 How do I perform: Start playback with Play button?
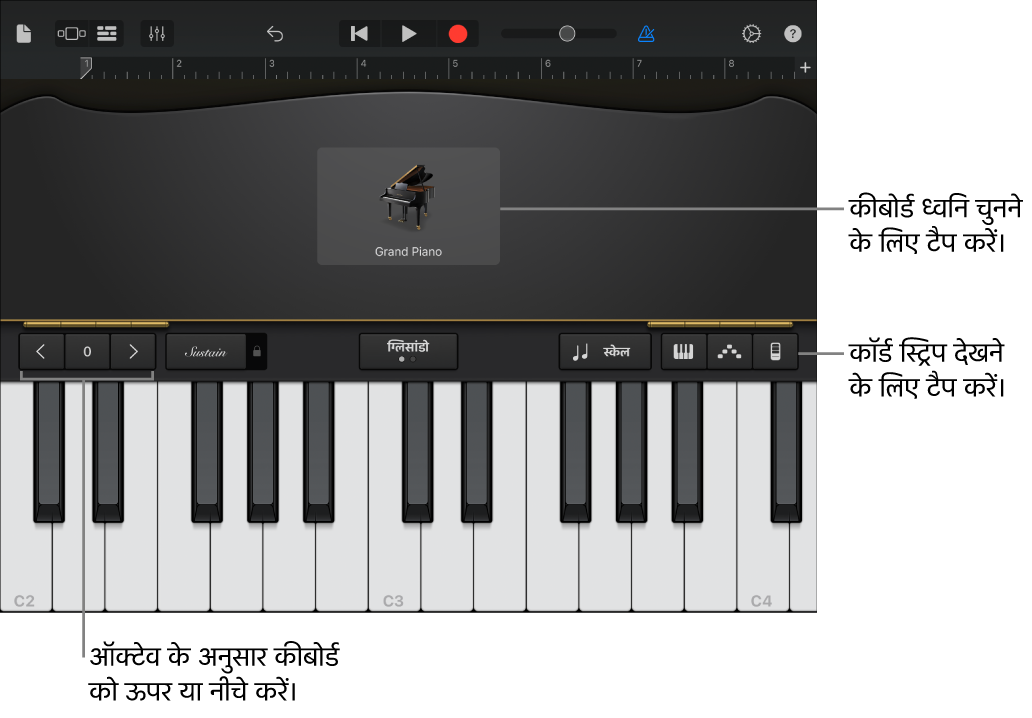click(409, 34)
